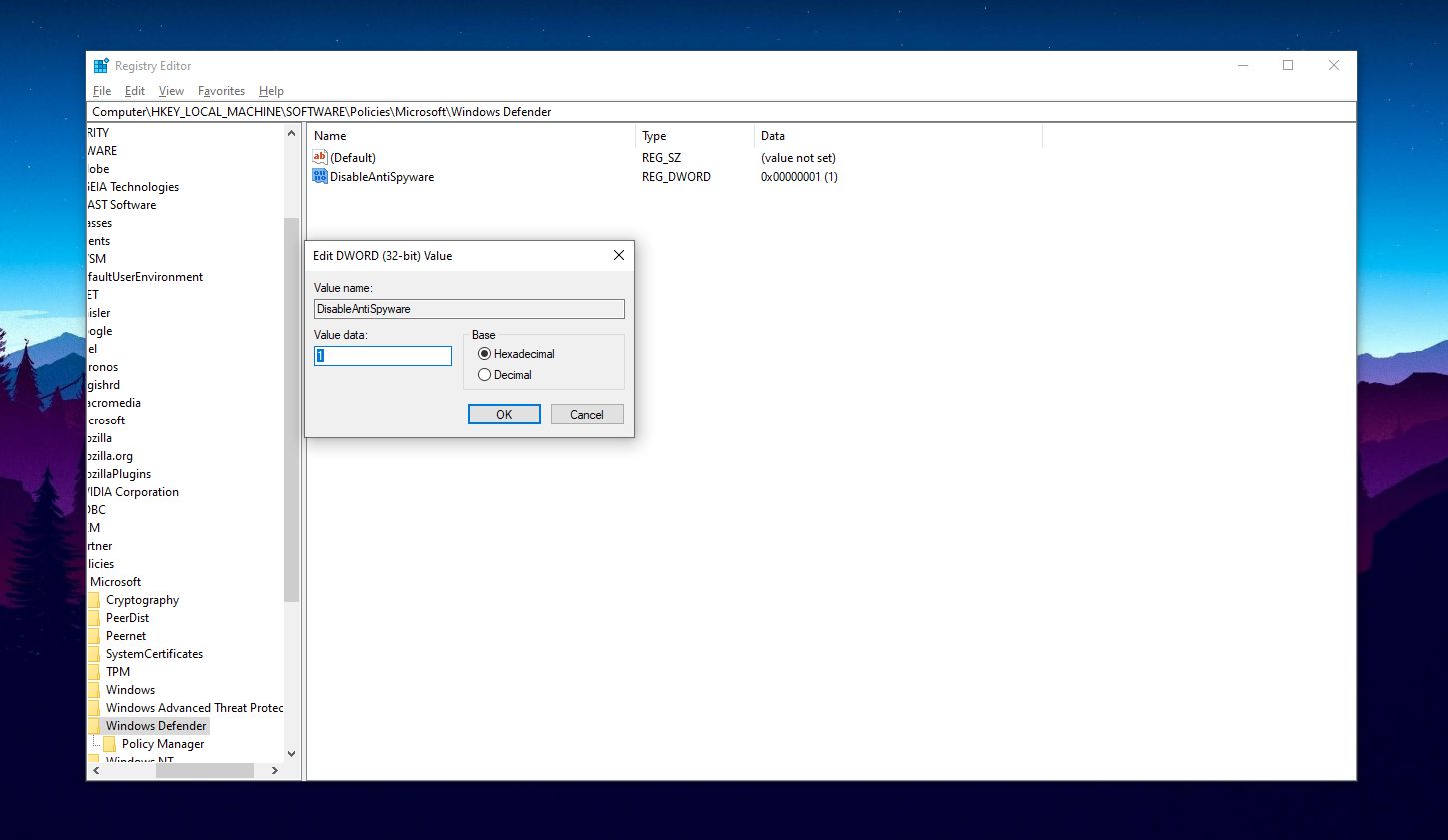The width and height of the screenshot is (1448, 840).
Task: Select the Peernet key in the tree
Action: 126,636
